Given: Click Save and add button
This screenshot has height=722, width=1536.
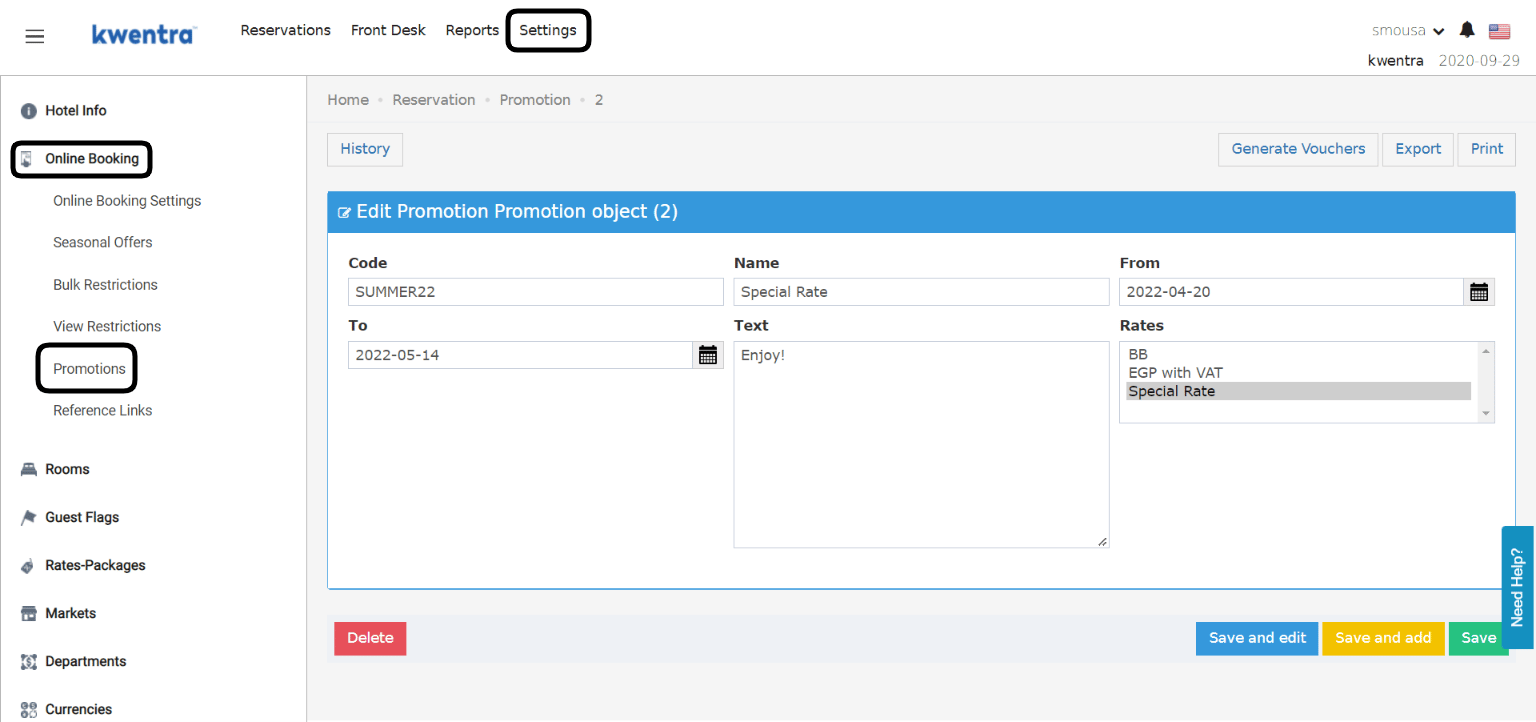Looking at the screenshot, I should pyautogui.click(x=1383, y=638).
